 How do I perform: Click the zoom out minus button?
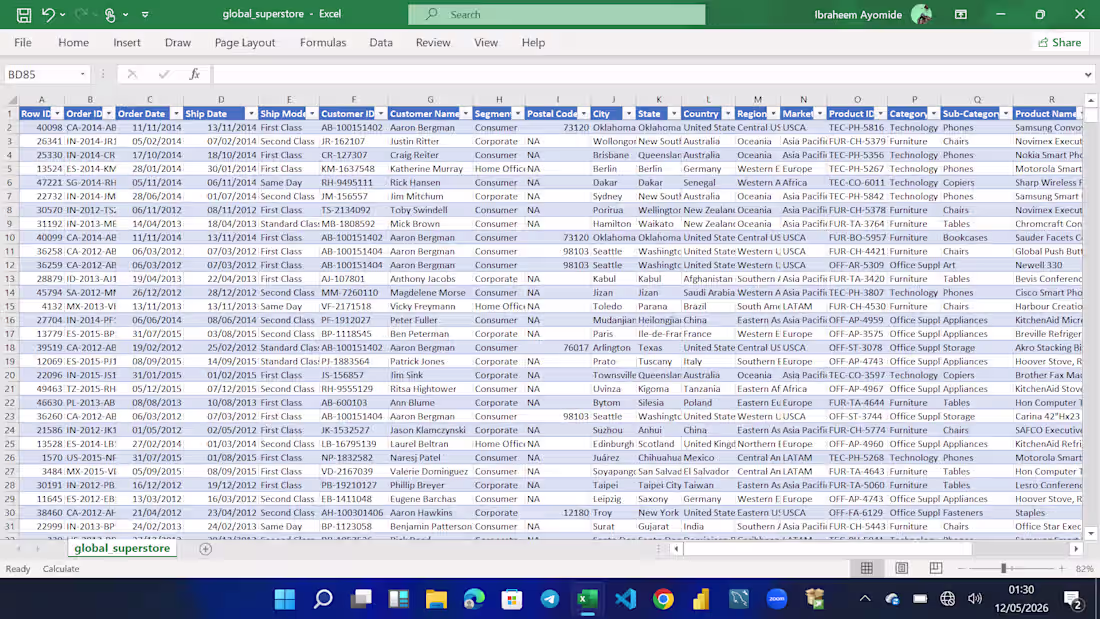[x=961, y=568]
